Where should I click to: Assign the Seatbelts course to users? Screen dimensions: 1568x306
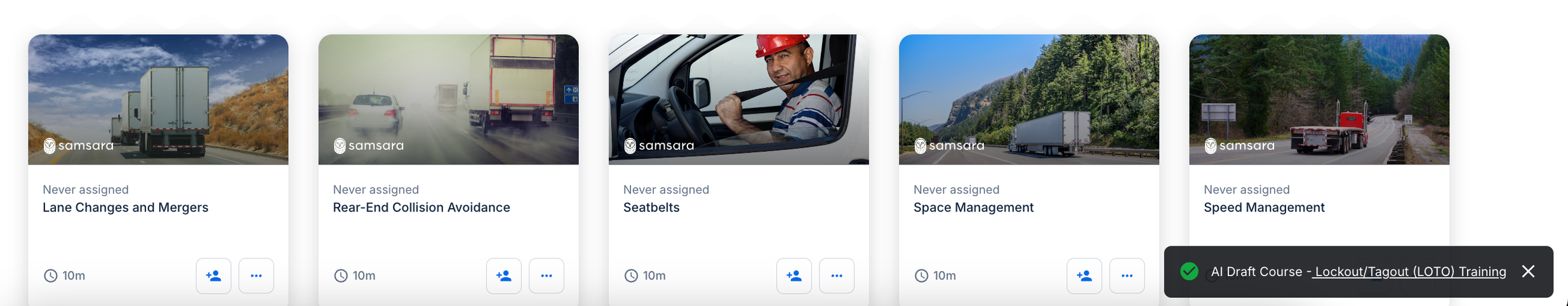(794, 276)
